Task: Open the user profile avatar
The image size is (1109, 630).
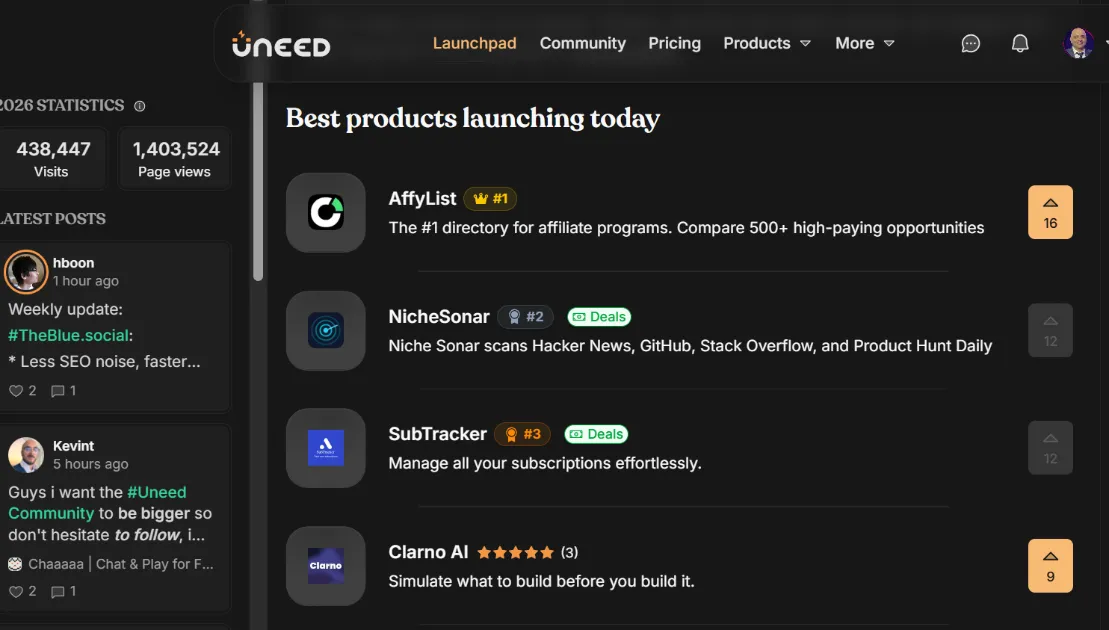Action: coord(1078,43)
